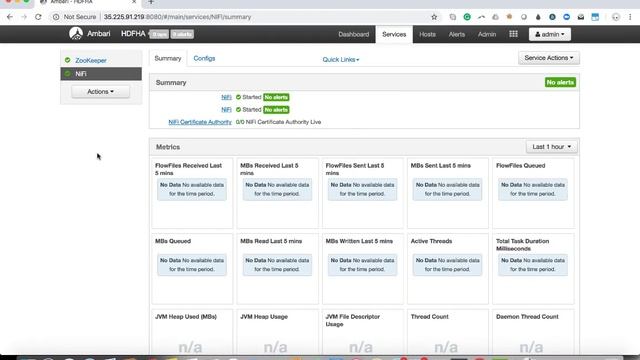Screen dimensions: 640x360
Task: Close the Ambari browser tab
Action: pyautogui.click(x=134, y=2)
